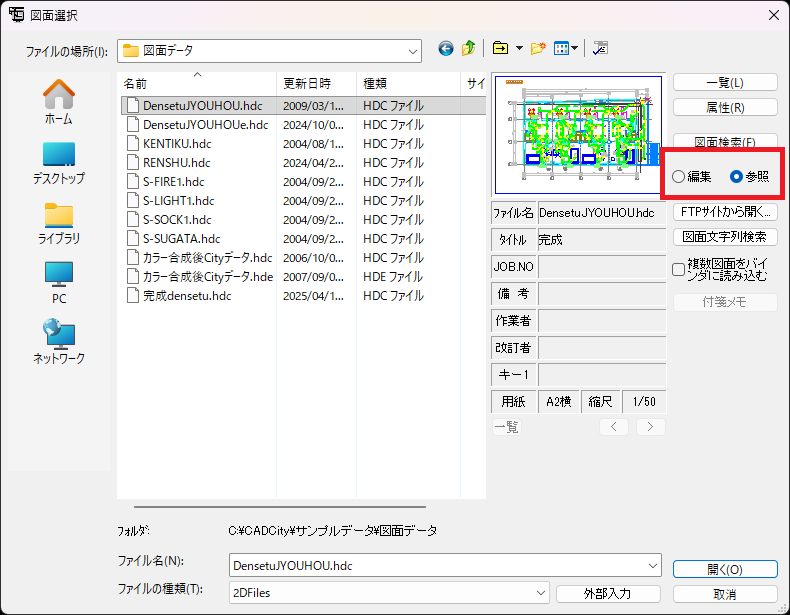Go up one folder level icon
Viewport: 790px width, 615px height.
point(469,48)
